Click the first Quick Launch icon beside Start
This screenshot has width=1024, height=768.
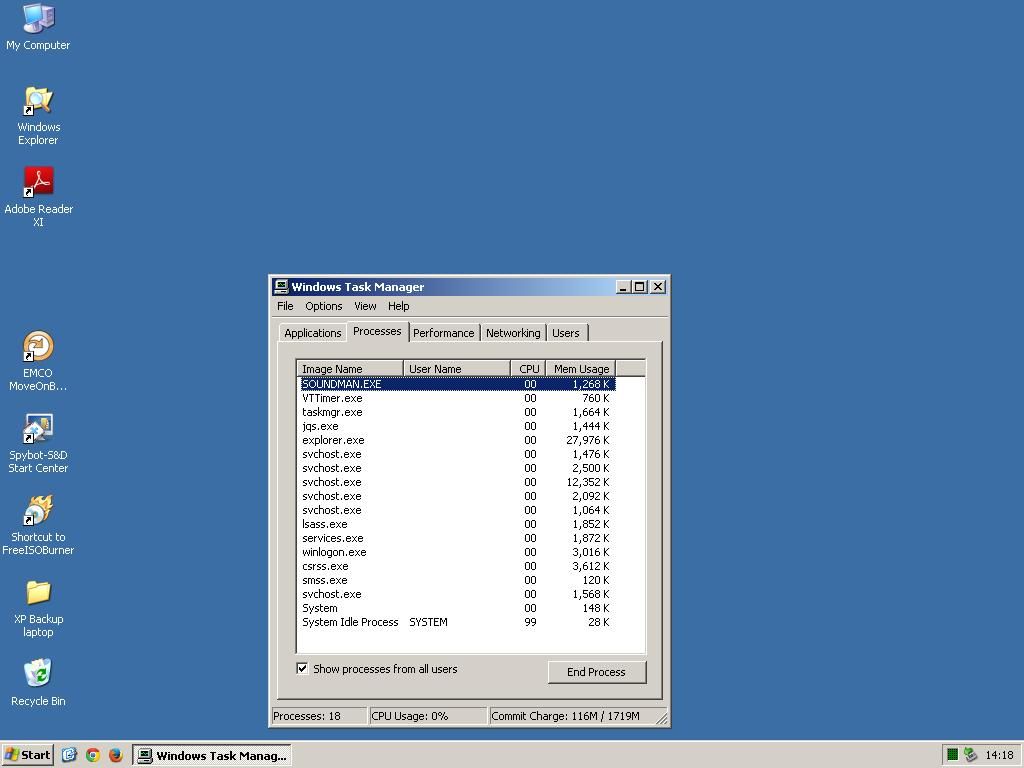point(69,755)
